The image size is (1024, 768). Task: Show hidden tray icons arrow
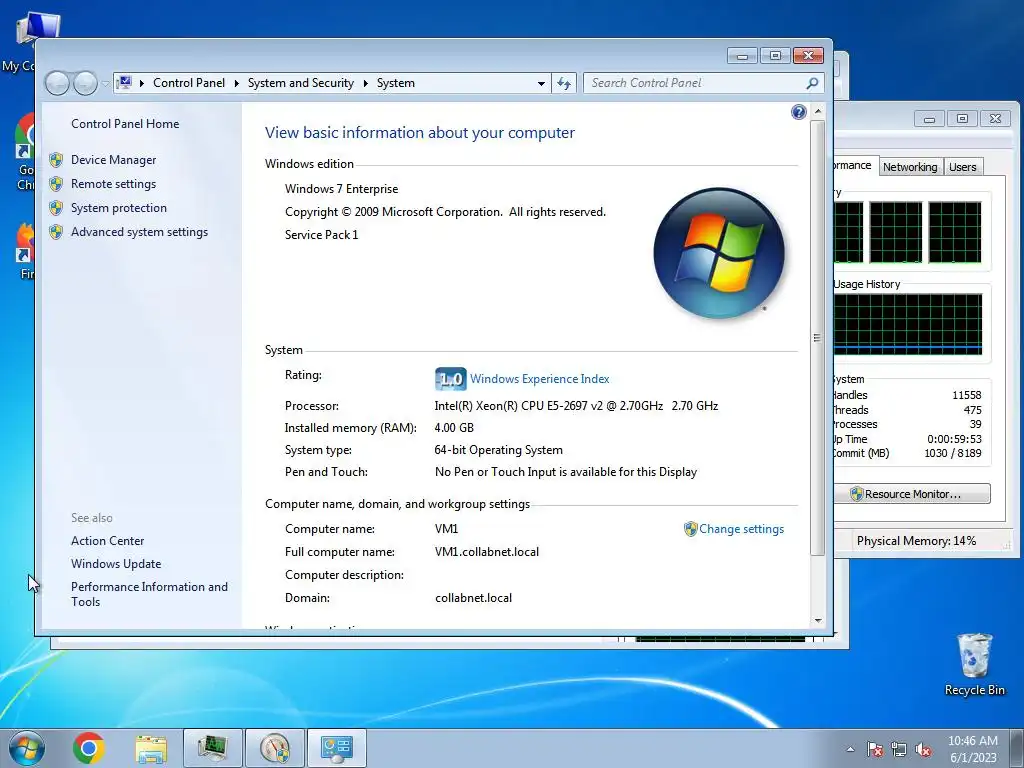[850, 749]
